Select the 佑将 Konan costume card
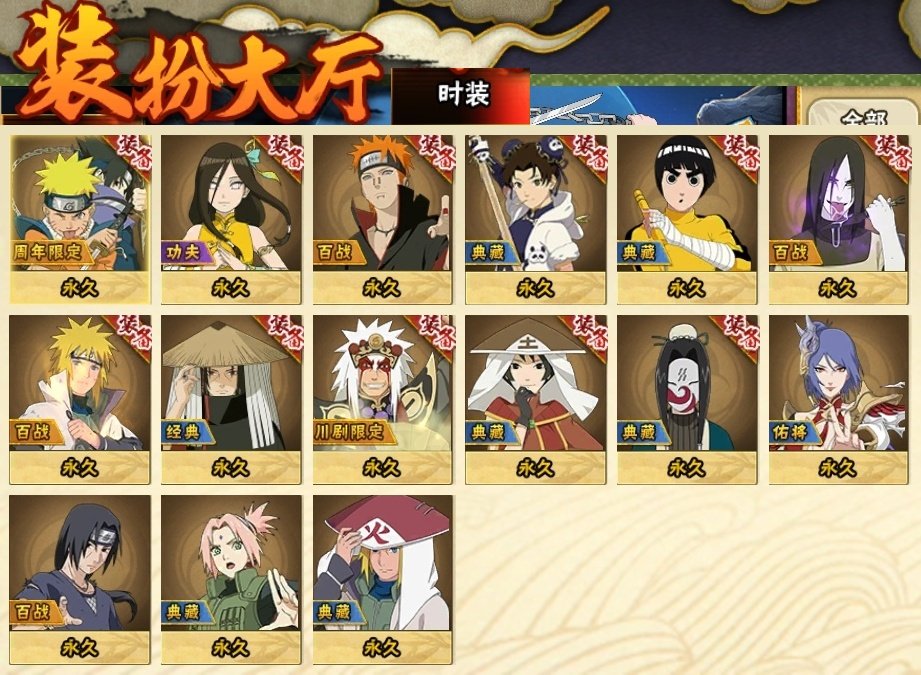The height and width of the screenshot is (675, 921). (x=839, y=400)
